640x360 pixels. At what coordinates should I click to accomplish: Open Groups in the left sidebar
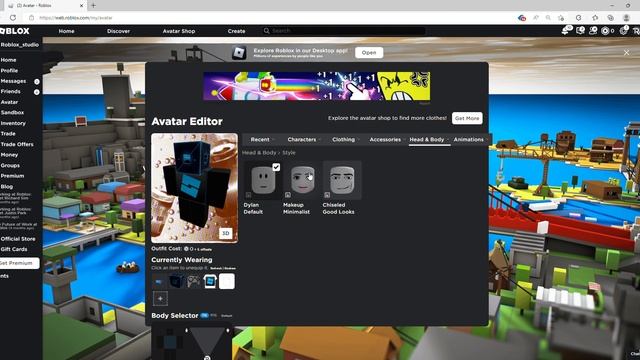click(x=10, y=166)
